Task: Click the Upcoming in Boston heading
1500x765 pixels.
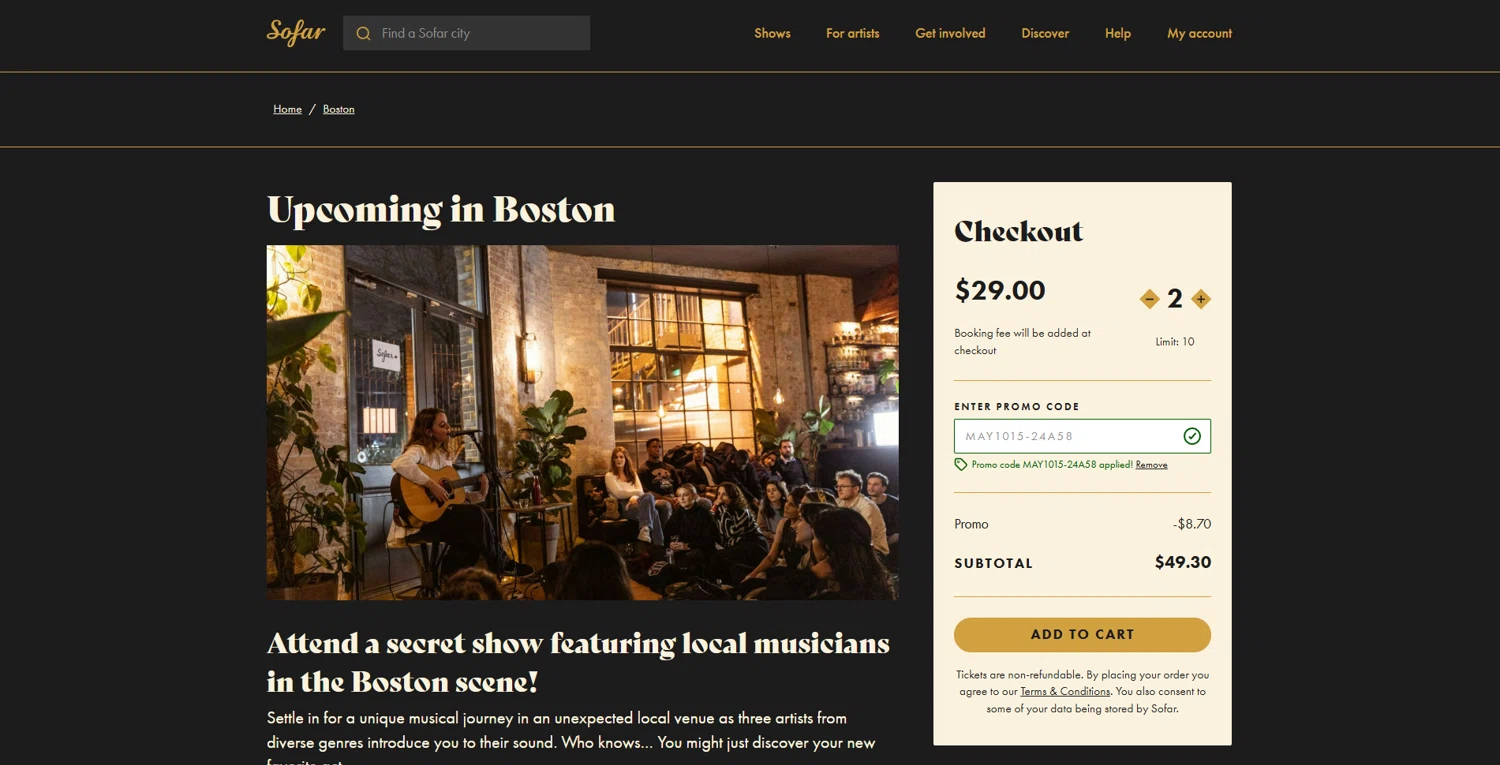Action: [x=441, y=209]
